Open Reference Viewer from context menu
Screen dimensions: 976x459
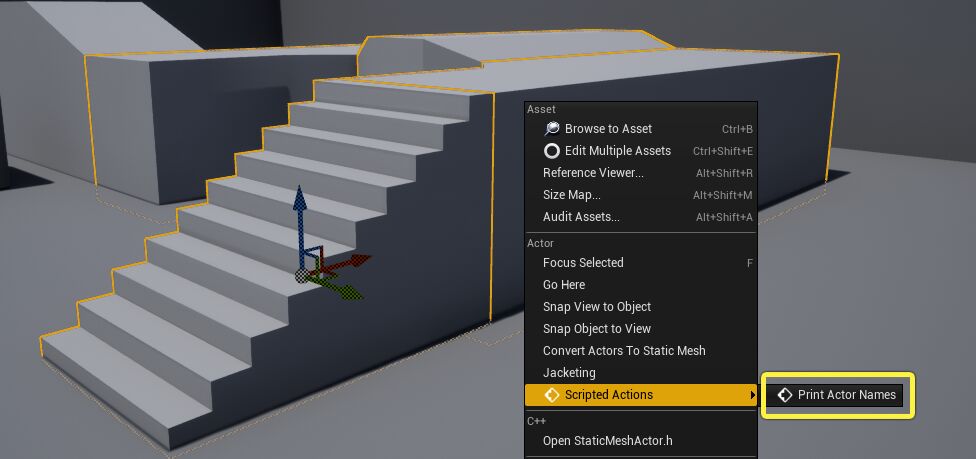point(640,173)
